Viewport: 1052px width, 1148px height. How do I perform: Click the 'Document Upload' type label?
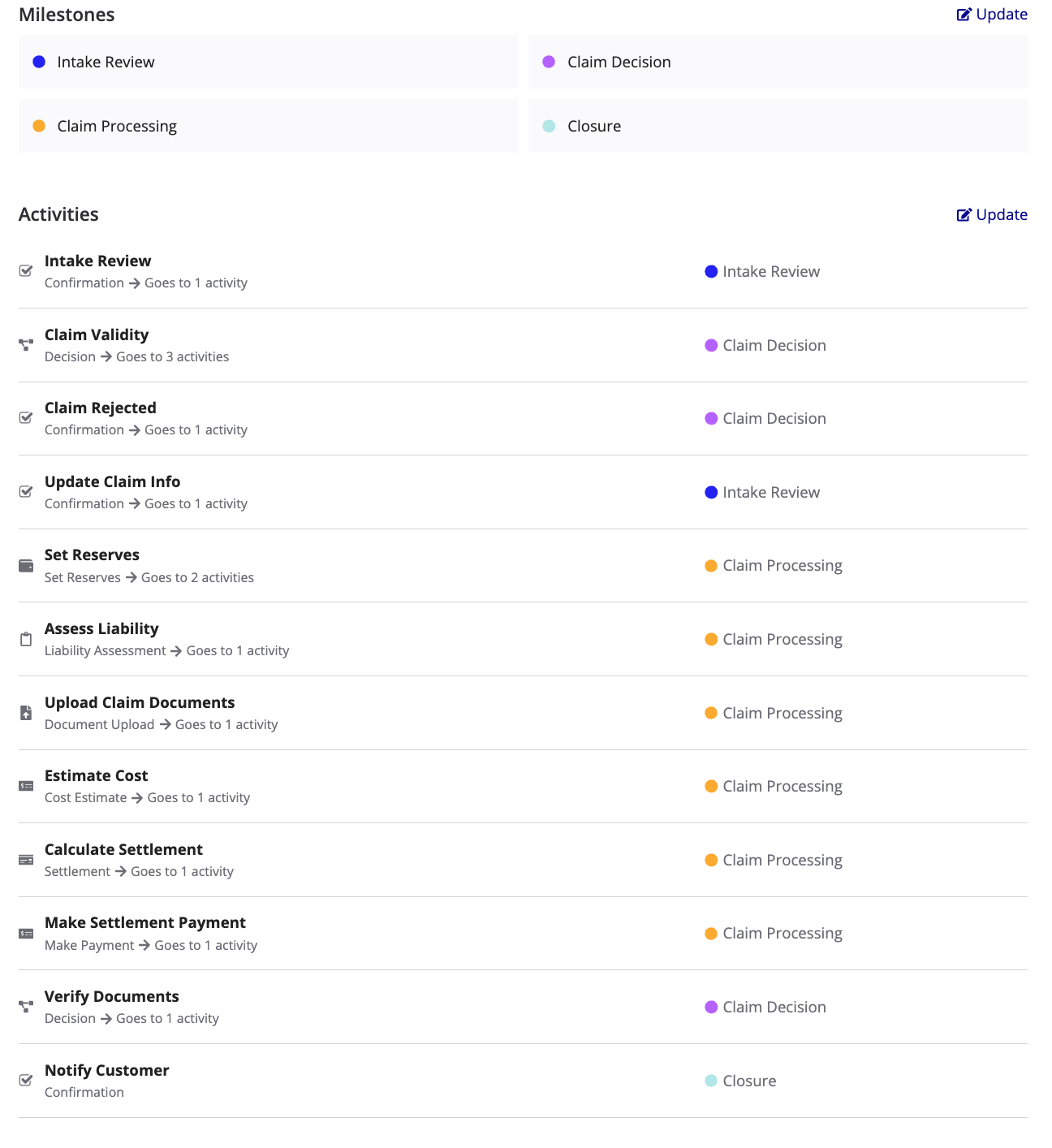[x=100, y=724]
